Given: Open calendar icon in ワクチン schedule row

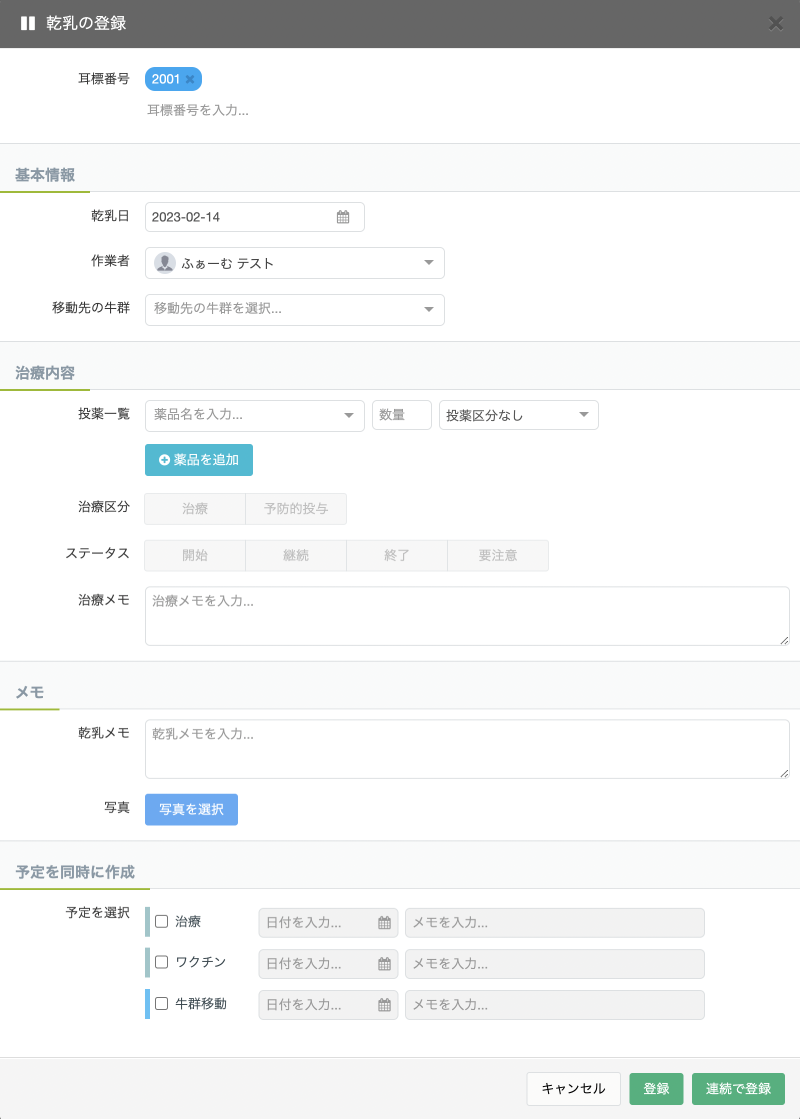Looking at the screenshot, I should point(384,964).
